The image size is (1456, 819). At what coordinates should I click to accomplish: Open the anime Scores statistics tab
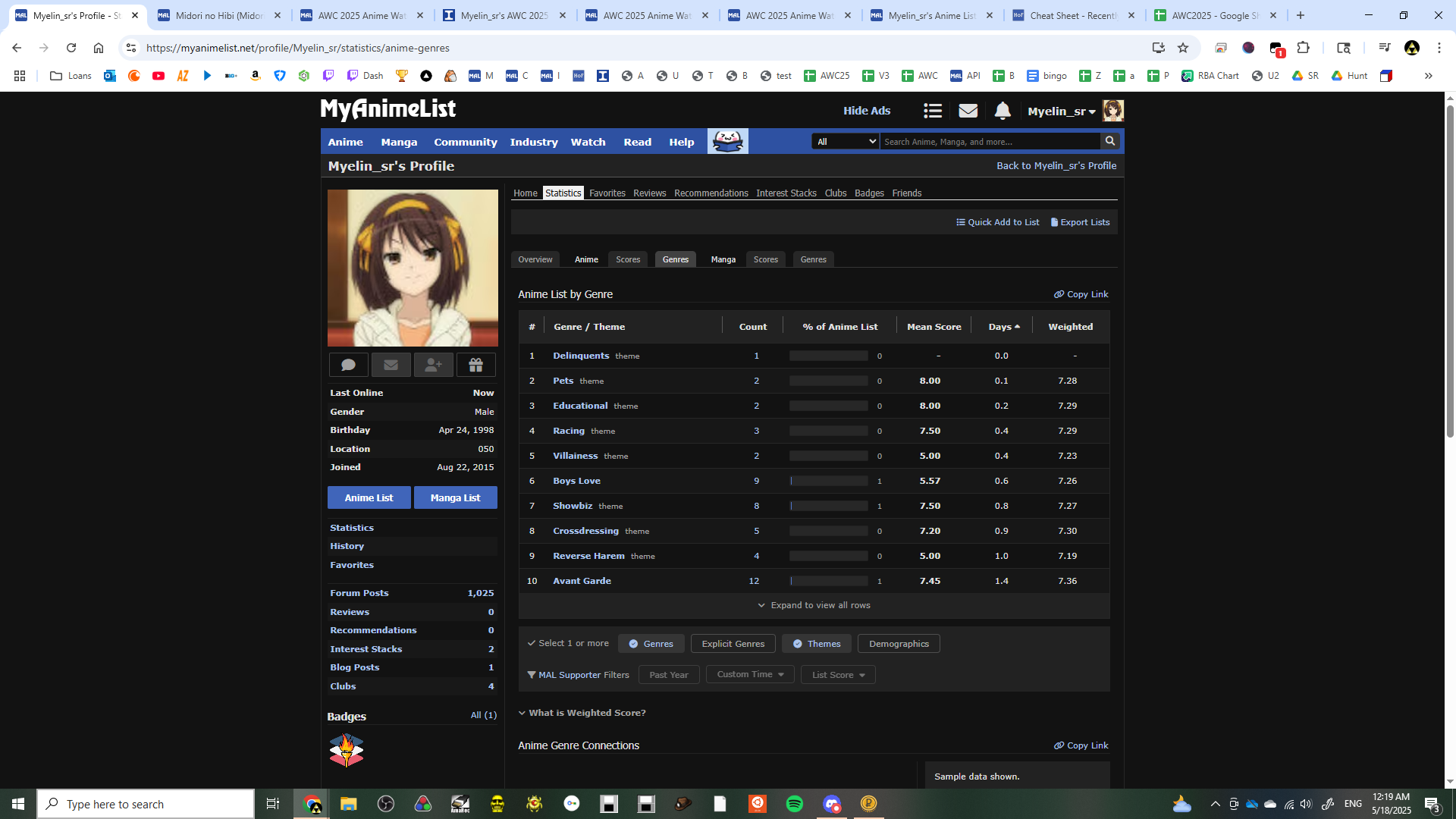click(628, 259)
